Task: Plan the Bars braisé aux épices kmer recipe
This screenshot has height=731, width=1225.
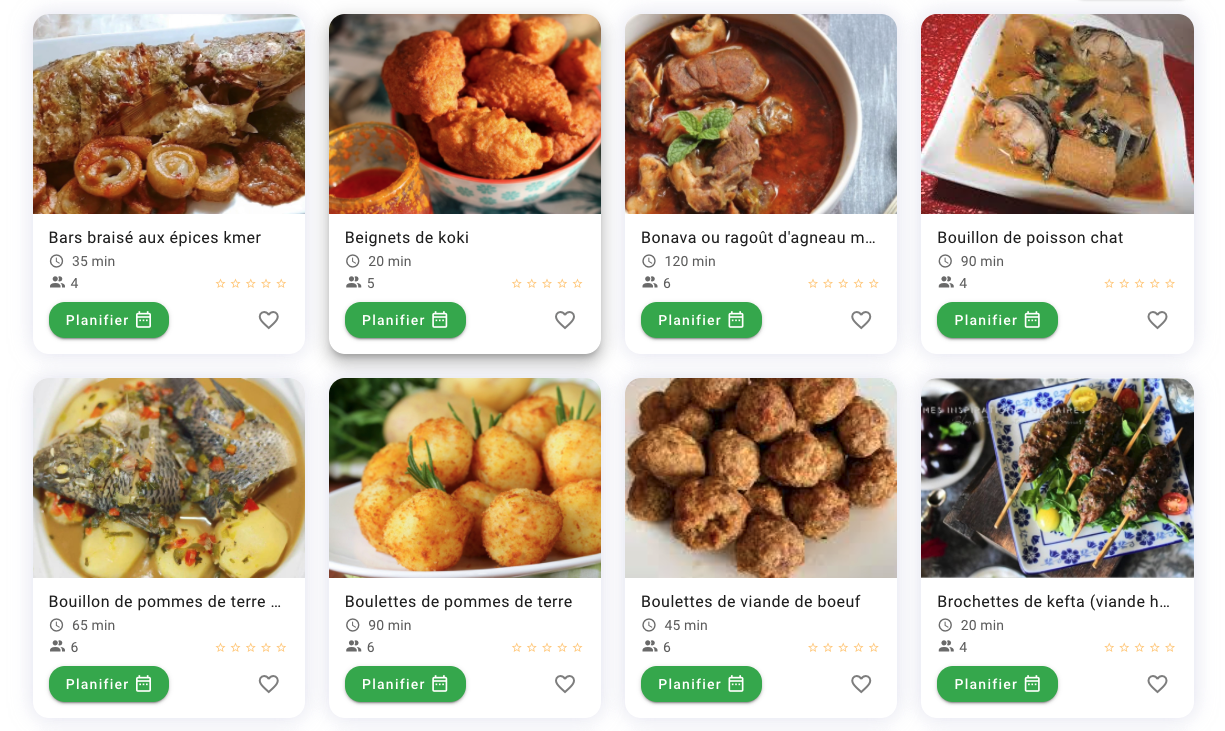Action: pos(109,320)
